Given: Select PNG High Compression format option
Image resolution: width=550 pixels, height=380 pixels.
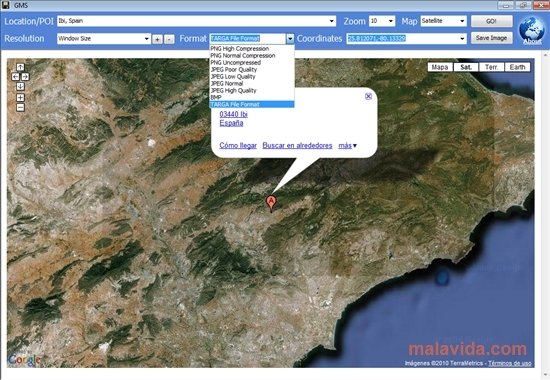Looking at the screenshot, I should tap(251, 48).
